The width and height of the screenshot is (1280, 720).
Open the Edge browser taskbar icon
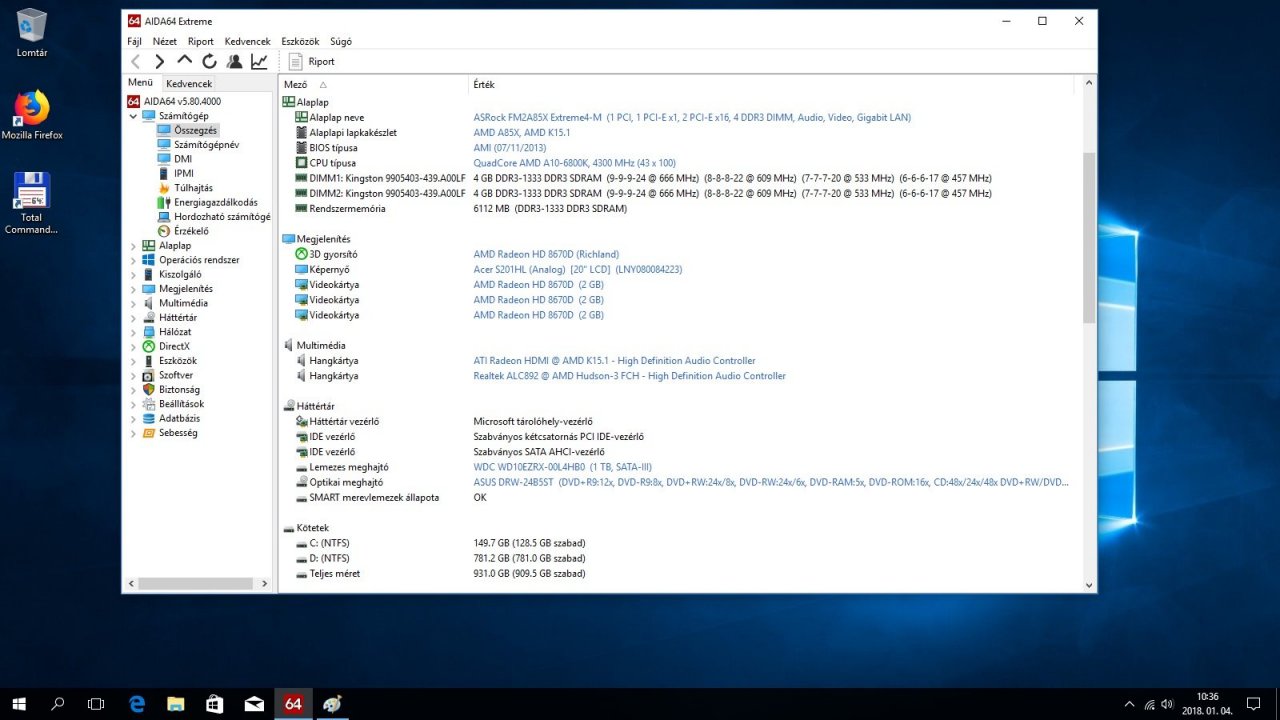137,704
